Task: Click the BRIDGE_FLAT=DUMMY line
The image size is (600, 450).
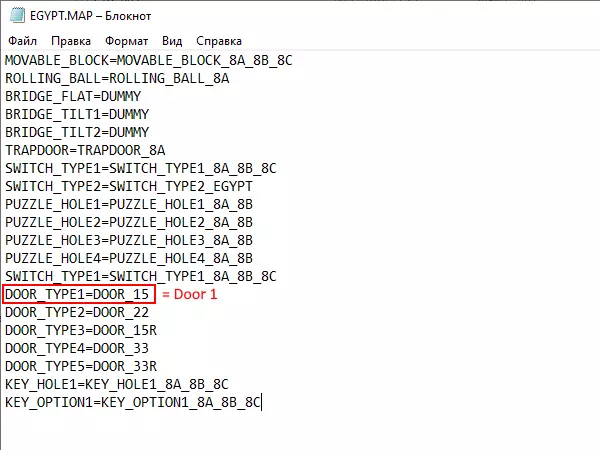Action: [73, 96]
